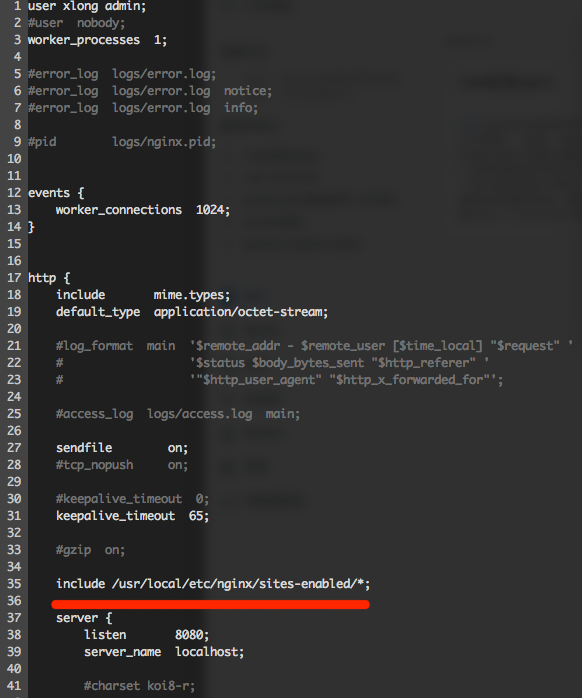Click the 'worker_processes 1;' line
Viewport: 582px width, 698px height.
click(98, 40)
